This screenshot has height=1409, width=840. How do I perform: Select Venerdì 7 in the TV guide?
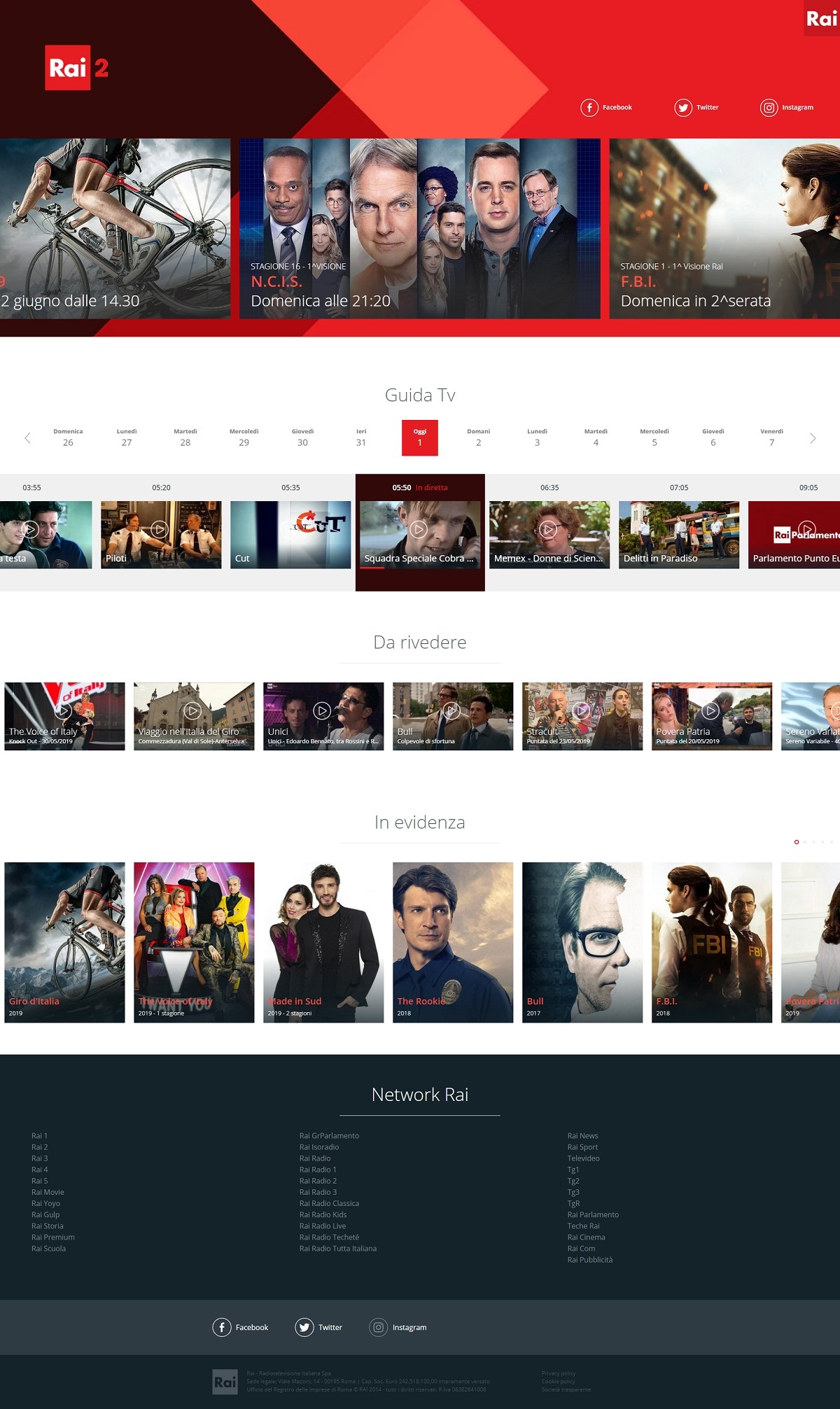tap(772, 437)
